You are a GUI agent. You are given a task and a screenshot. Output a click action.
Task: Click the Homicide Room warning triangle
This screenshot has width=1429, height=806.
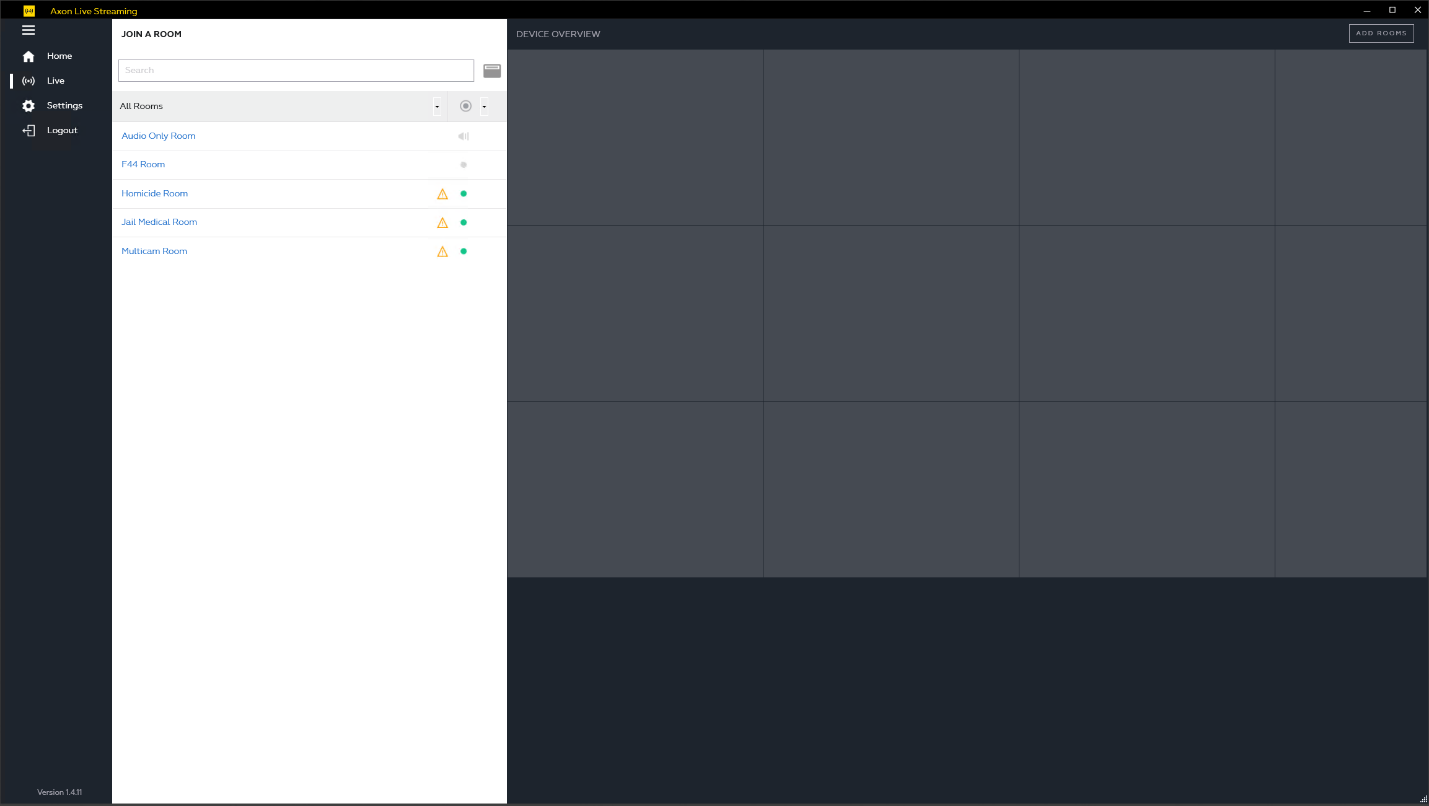tap(442, 194)
